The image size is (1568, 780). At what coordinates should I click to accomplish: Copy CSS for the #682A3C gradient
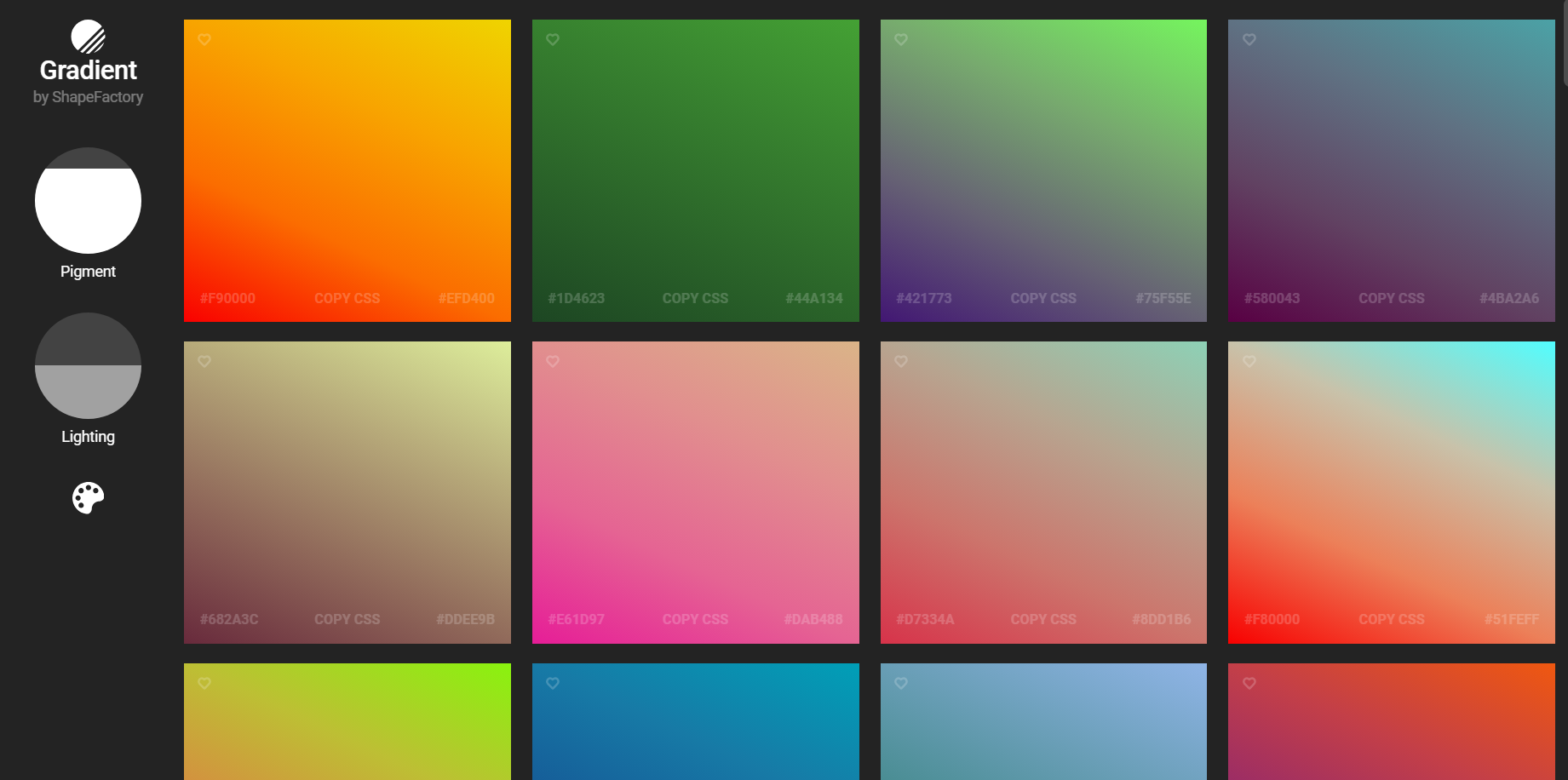347,619
